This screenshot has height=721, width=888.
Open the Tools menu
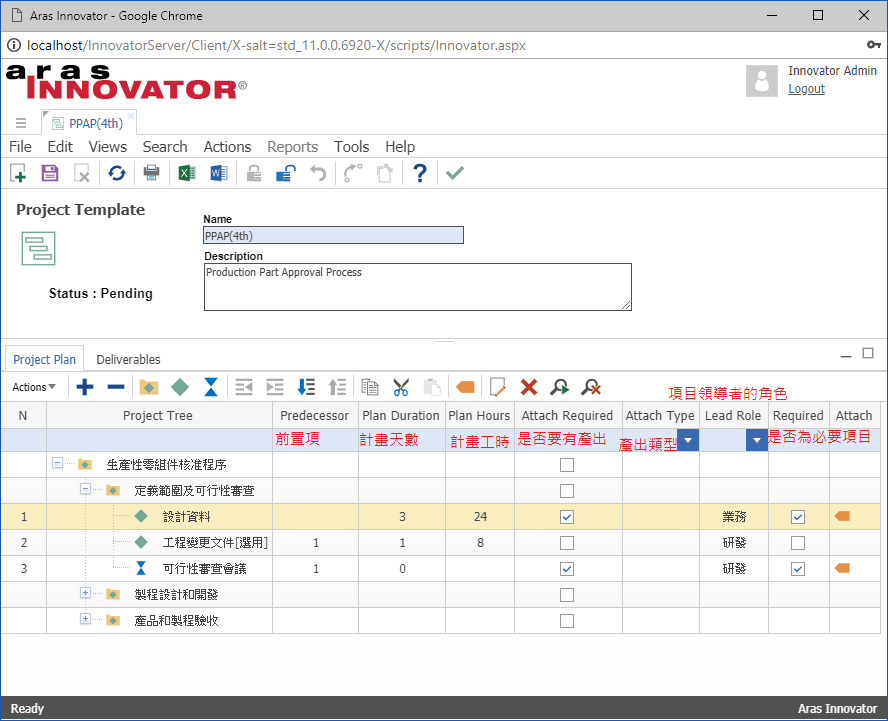(351, 147)
